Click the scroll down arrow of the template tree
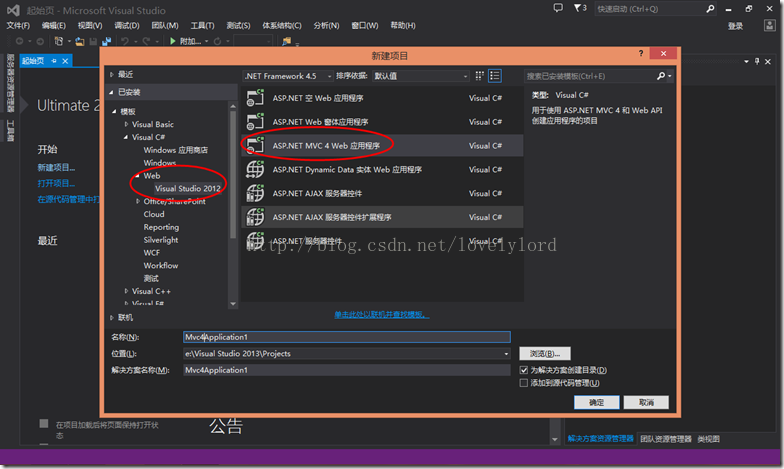The width and height of the screenshot is (784, 469). 232,304
